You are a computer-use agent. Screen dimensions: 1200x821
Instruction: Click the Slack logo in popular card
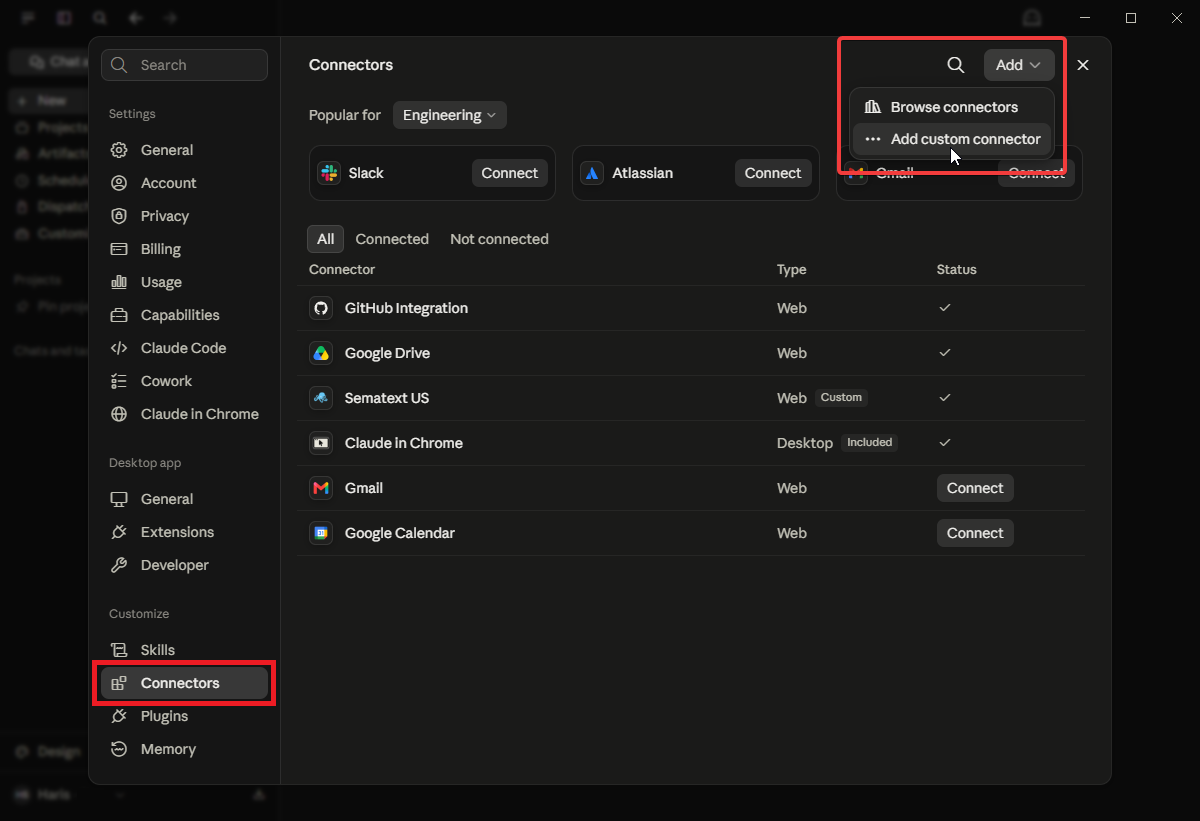click(329, 173)
